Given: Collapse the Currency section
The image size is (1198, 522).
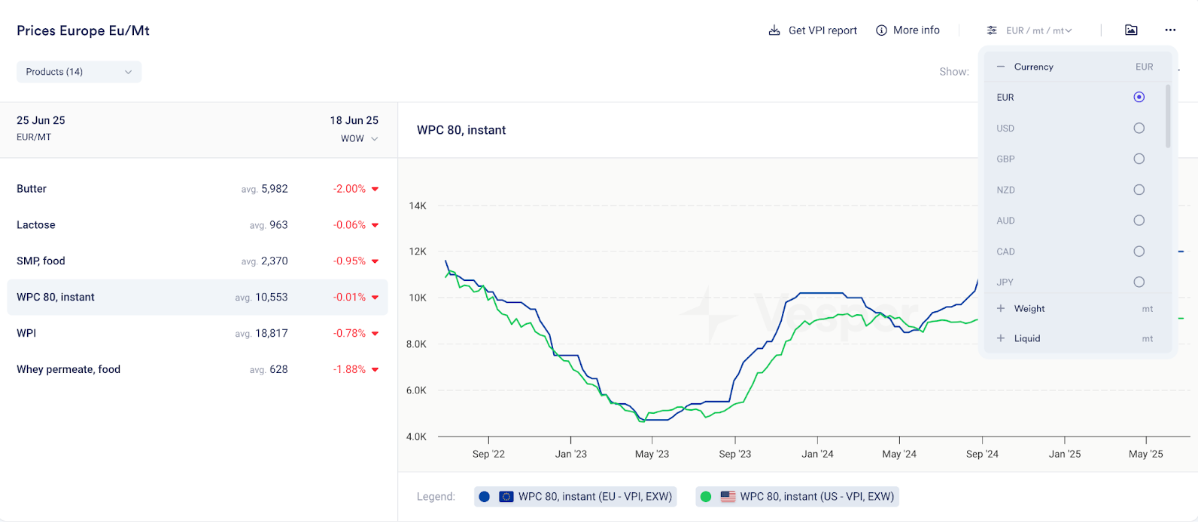Looking at the screenshot, I should pyautogui.click(x=1001, y=67).
